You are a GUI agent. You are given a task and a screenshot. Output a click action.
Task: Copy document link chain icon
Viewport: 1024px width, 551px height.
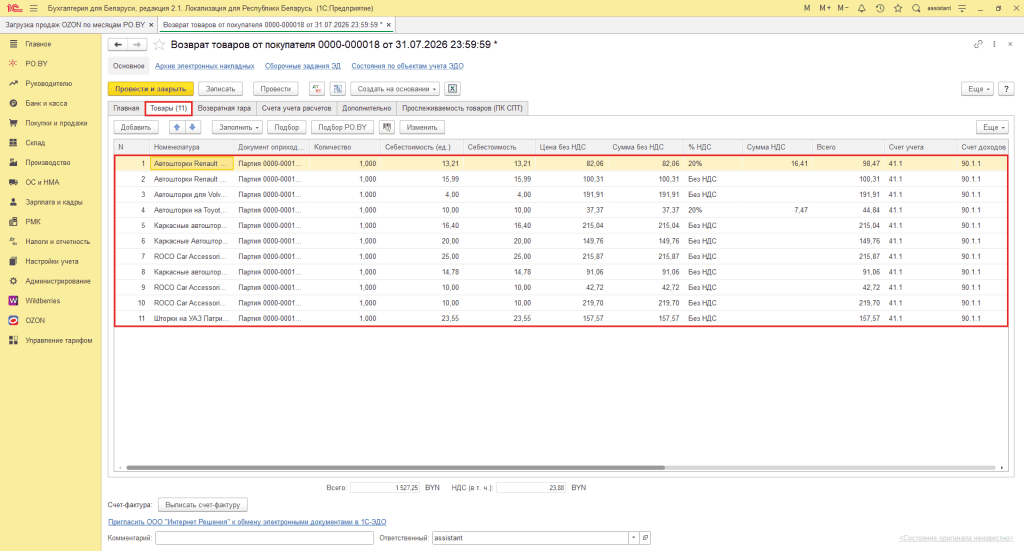coord(978,44)
